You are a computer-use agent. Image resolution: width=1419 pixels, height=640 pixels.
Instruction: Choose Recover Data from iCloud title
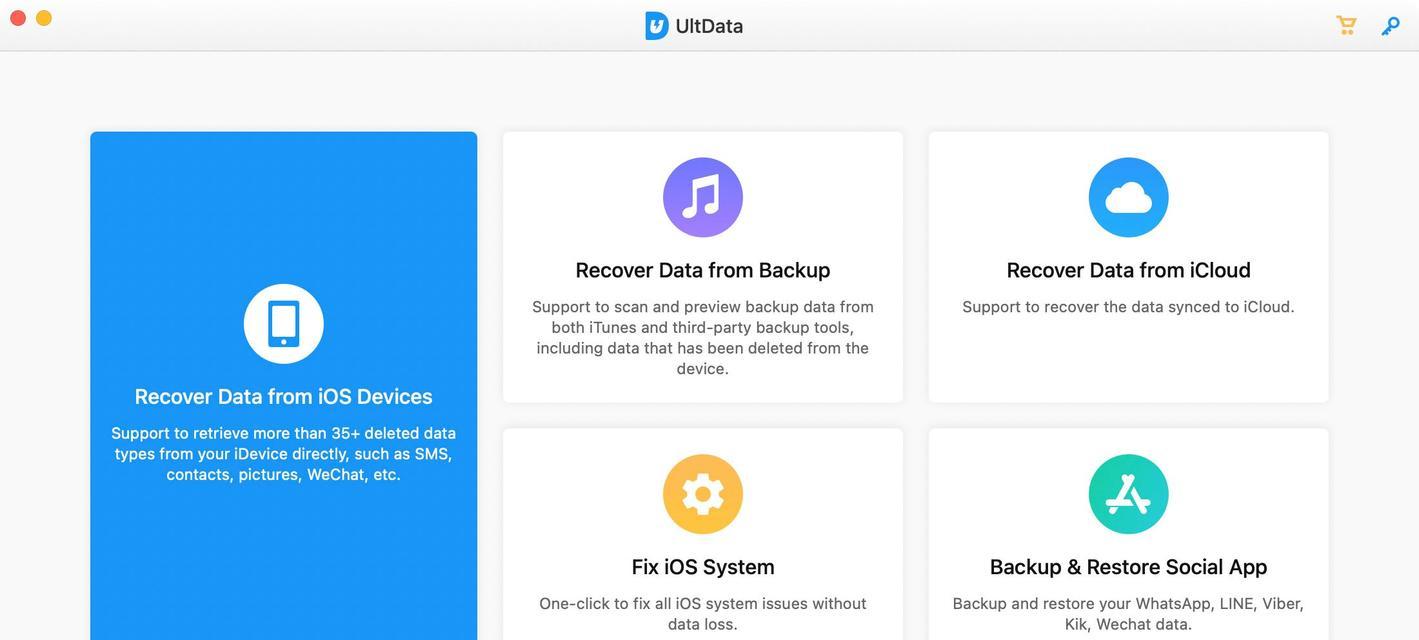(x=1129, y=270)
